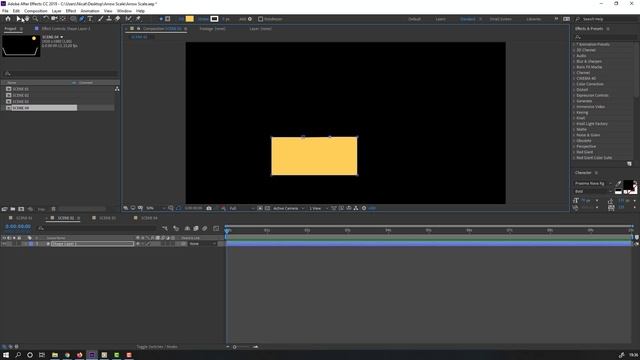
Task: Click the Home icon in the toolbar
Action: [8, 19]
